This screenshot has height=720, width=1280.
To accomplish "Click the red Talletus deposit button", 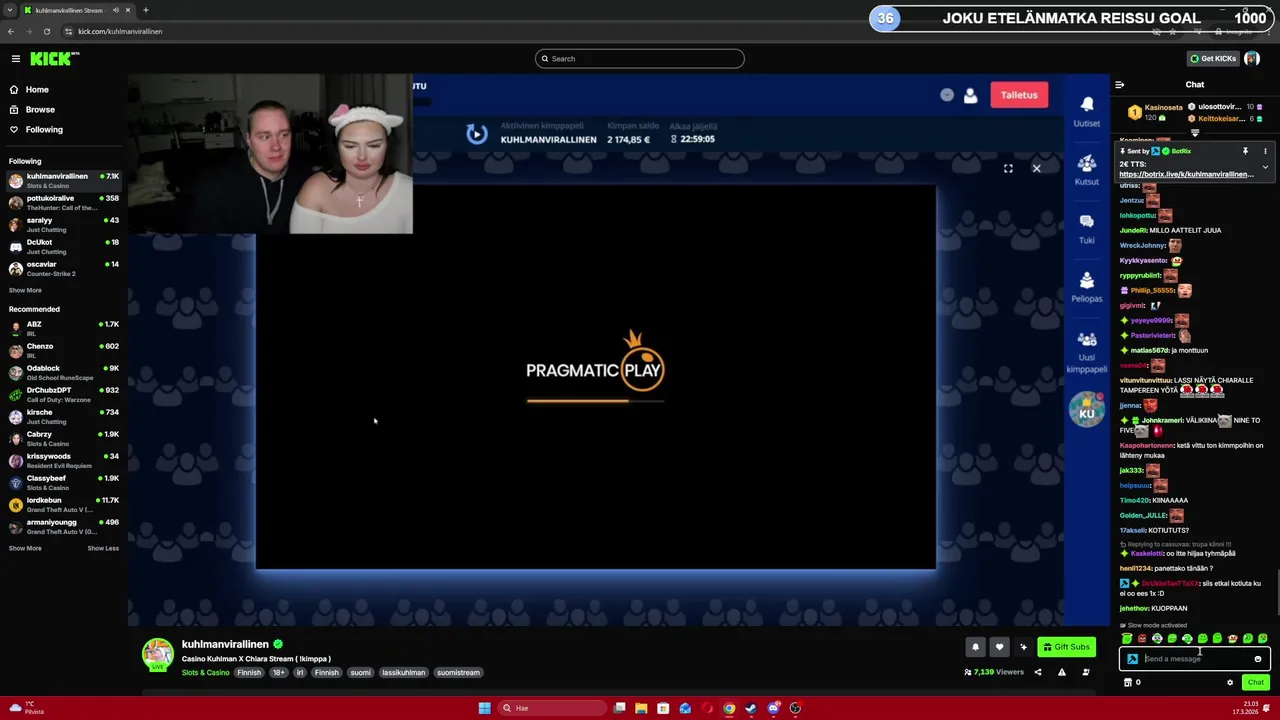I will 1019,95.
